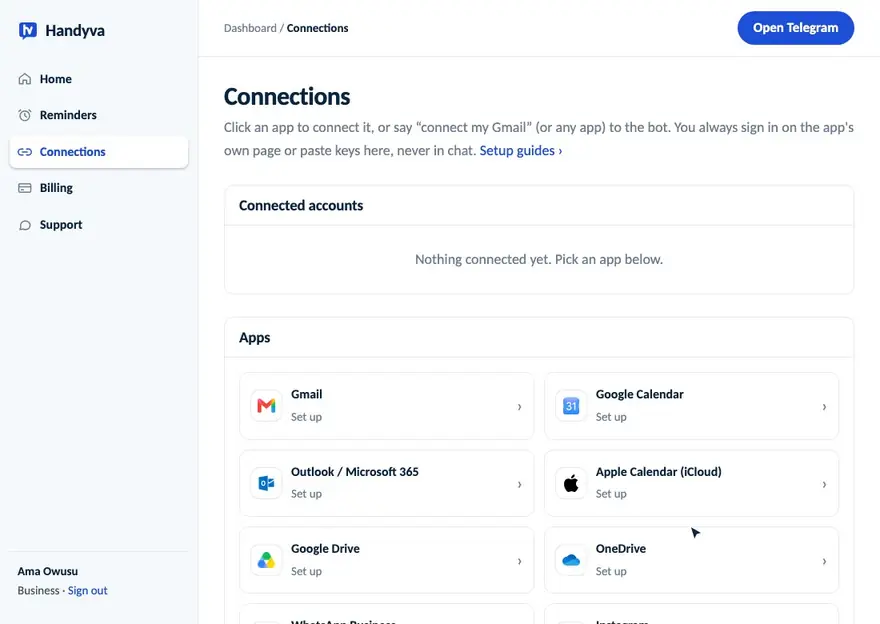Screen dimensions: 880x624
Task: Click the Support chat bubble icon
Action: [x=25, y=225]
